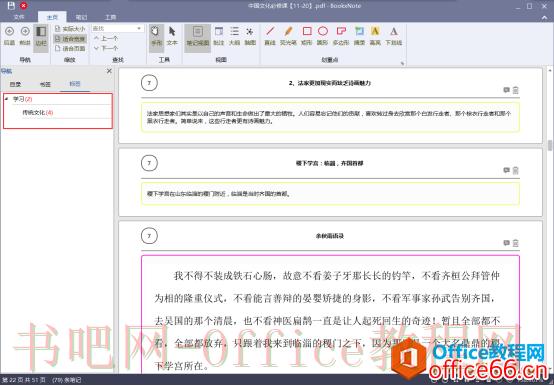Screen dimensions: 554x386
Task: Click the yellow-bordered 法家 note text box
Action: [x=330, y=117]
